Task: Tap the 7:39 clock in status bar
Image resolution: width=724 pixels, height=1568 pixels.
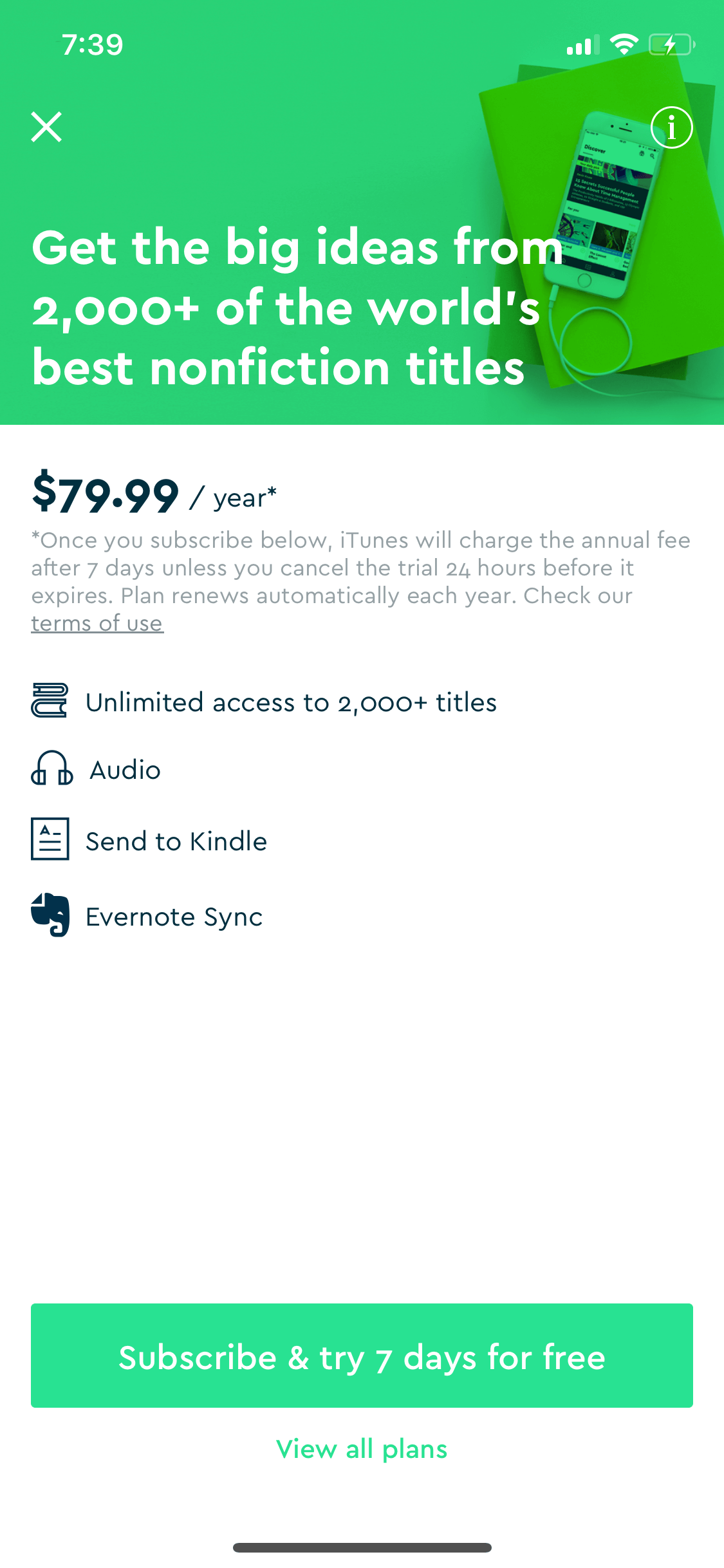Action: [93, 44]
